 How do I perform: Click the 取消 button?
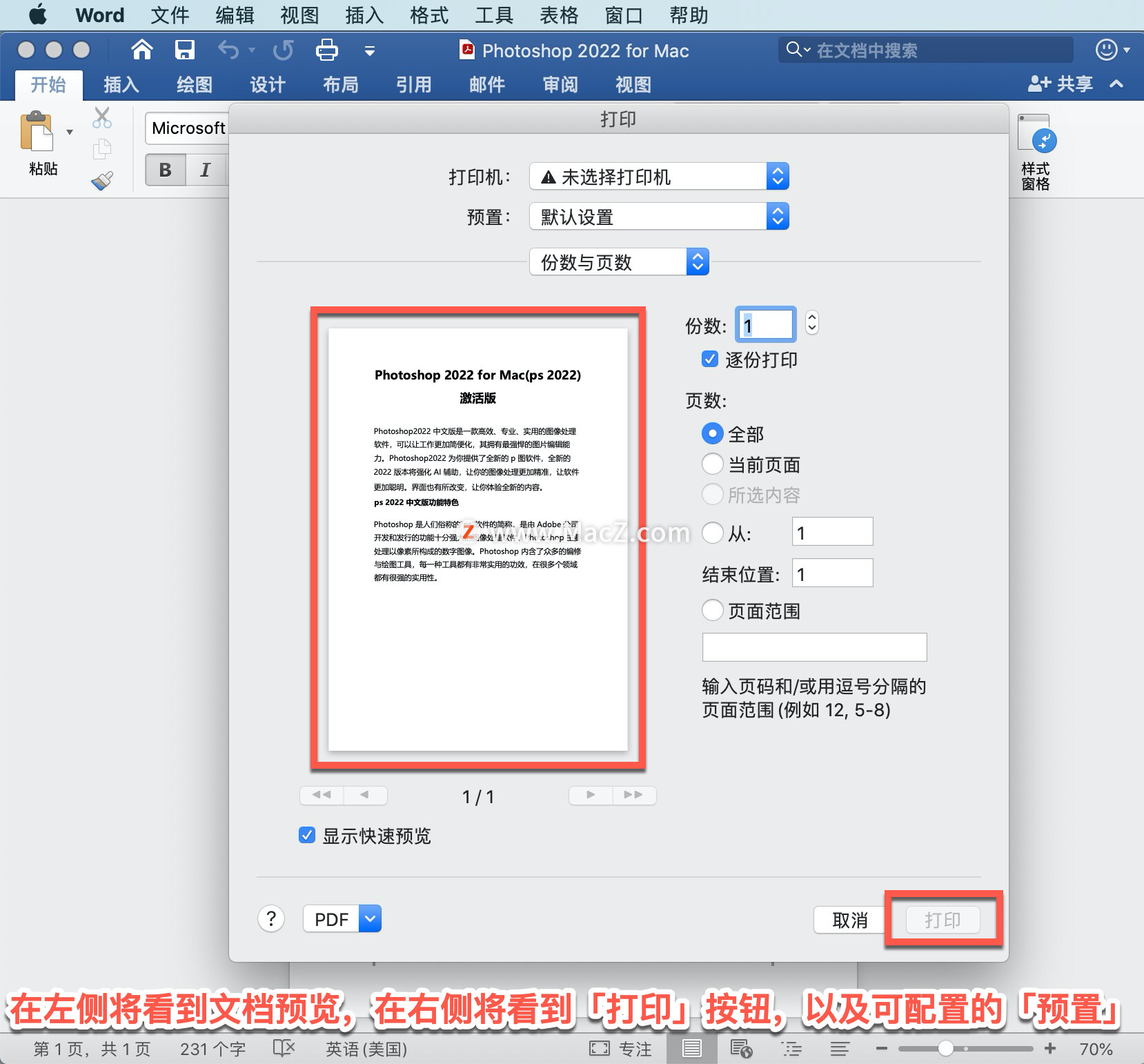[849, 920]
